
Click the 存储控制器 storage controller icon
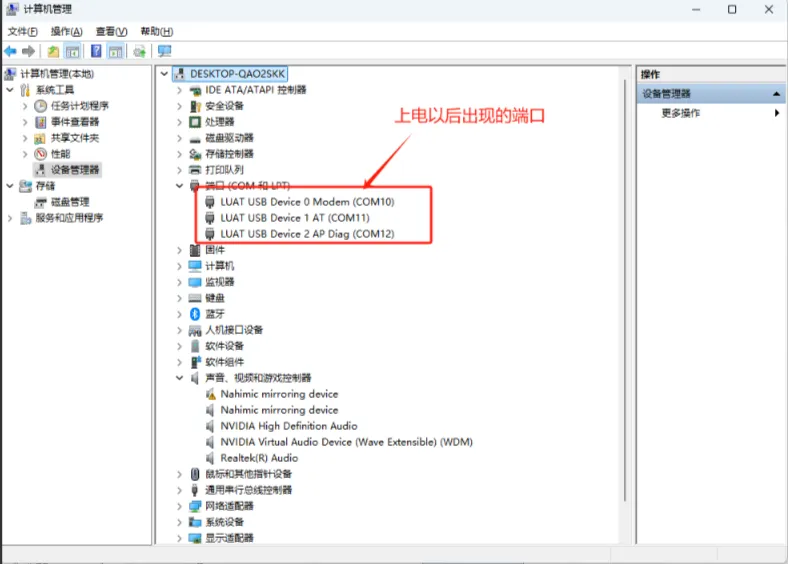[x=195, y=154]
